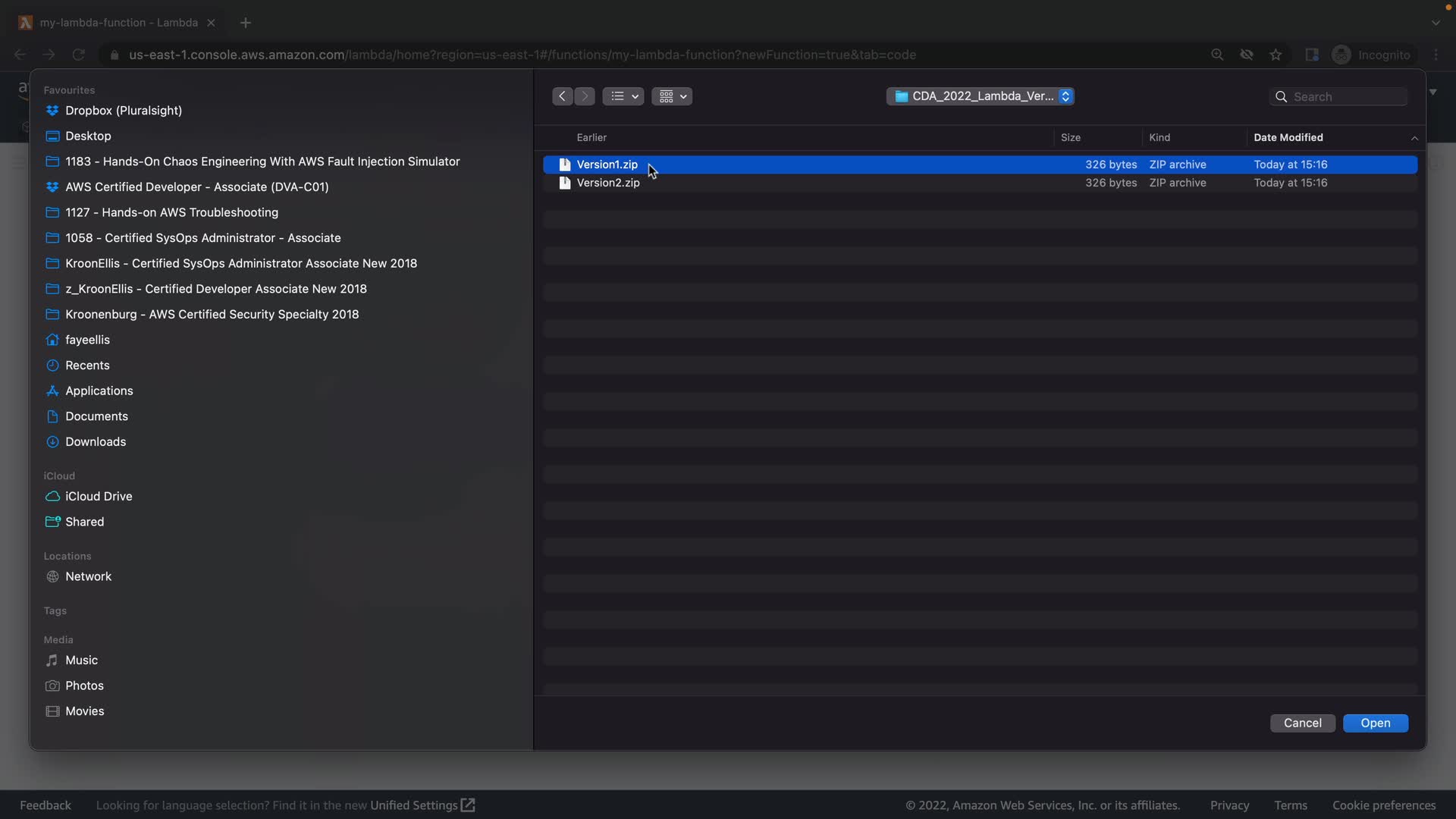
Task: Select Version1.zip file icon
Action: [x=564, y=165]
